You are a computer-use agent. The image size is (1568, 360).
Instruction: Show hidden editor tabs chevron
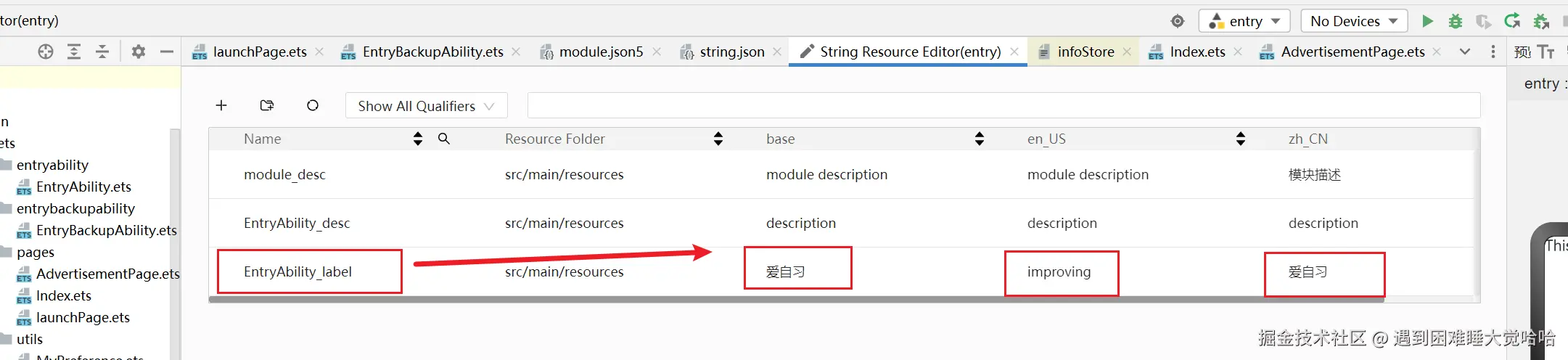pos(1465,52)
